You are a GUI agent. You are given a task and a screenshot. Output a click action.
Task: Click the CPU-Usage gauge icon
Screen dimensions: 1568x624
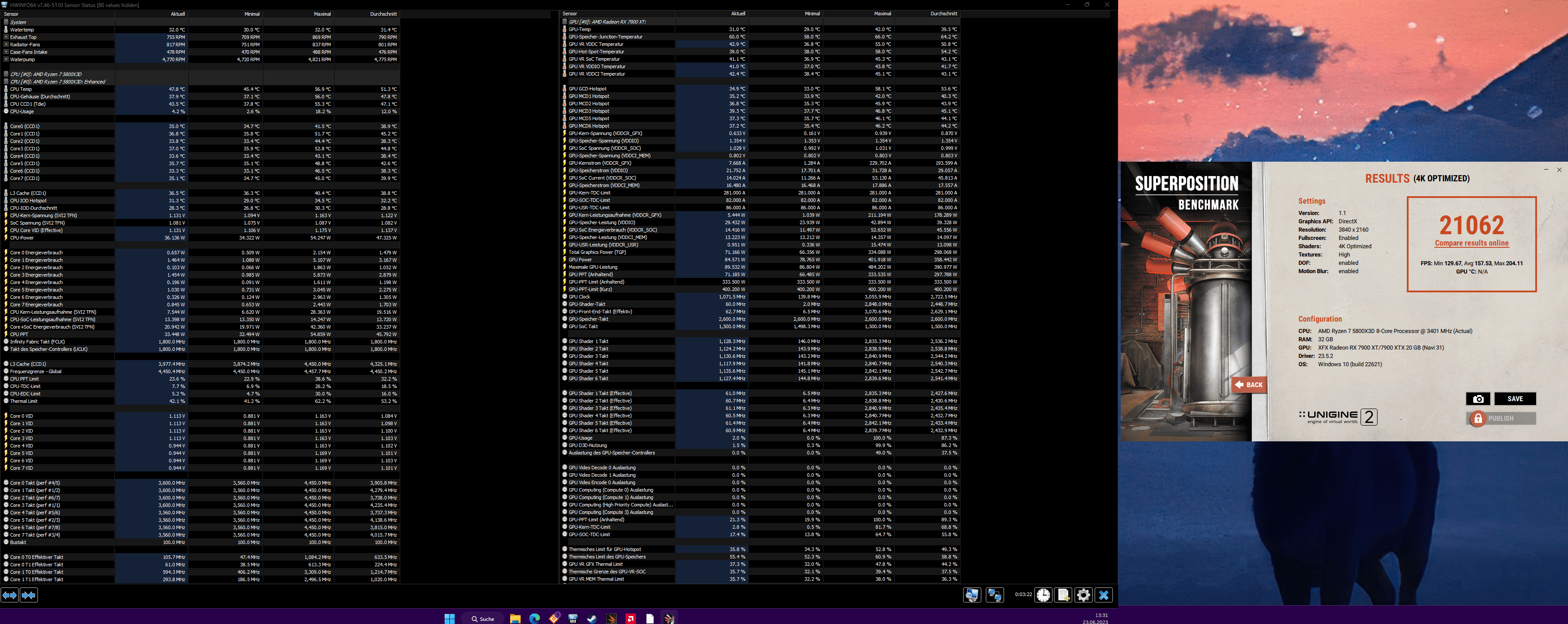click(x=6, y=111)
